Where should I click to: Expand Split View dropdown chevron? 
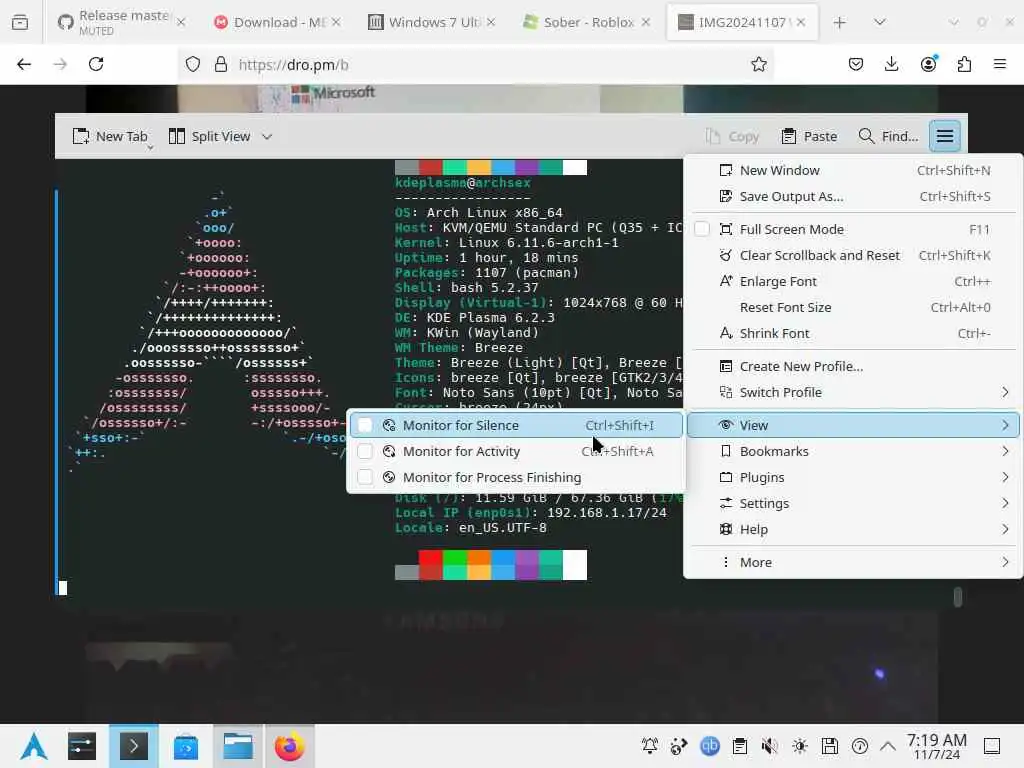click(x=266, y=136)
